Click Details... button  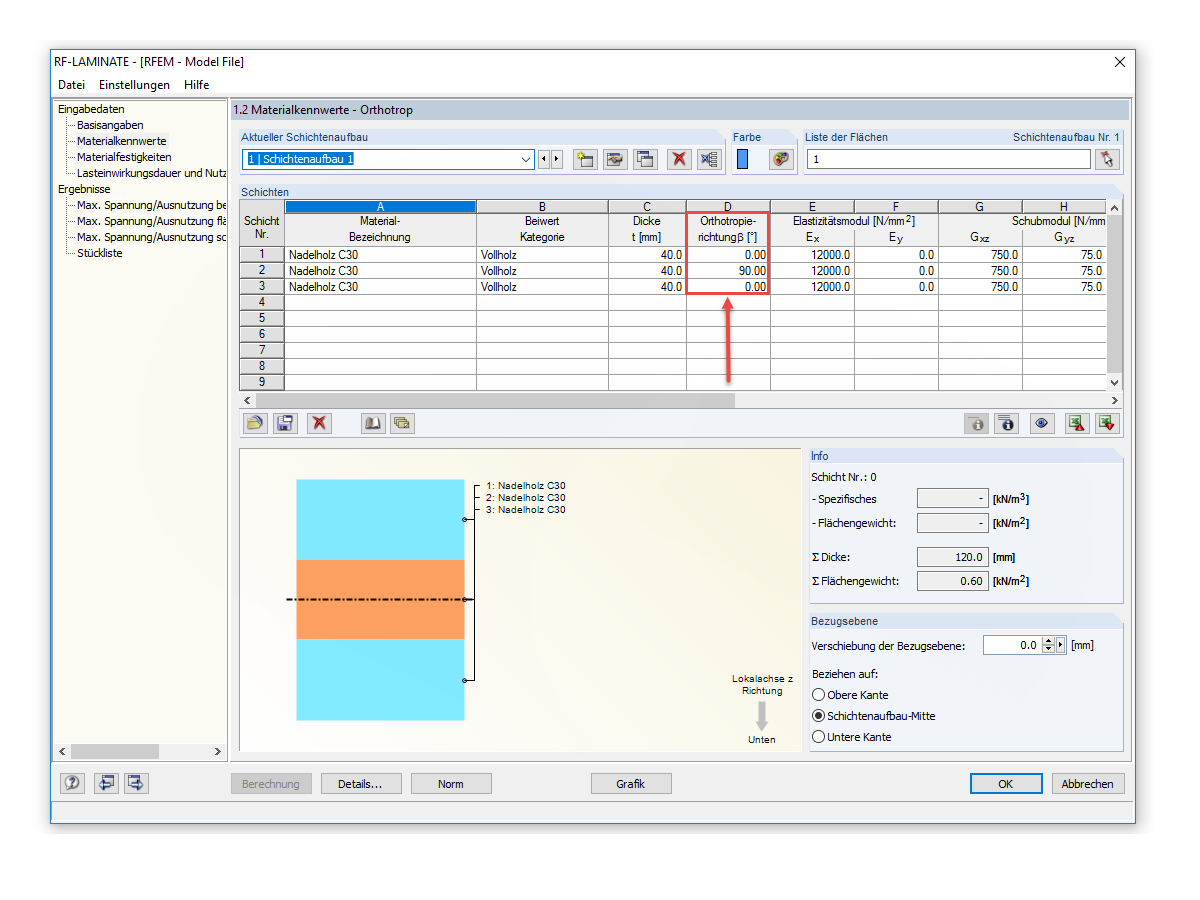click(x=360, y=784)
